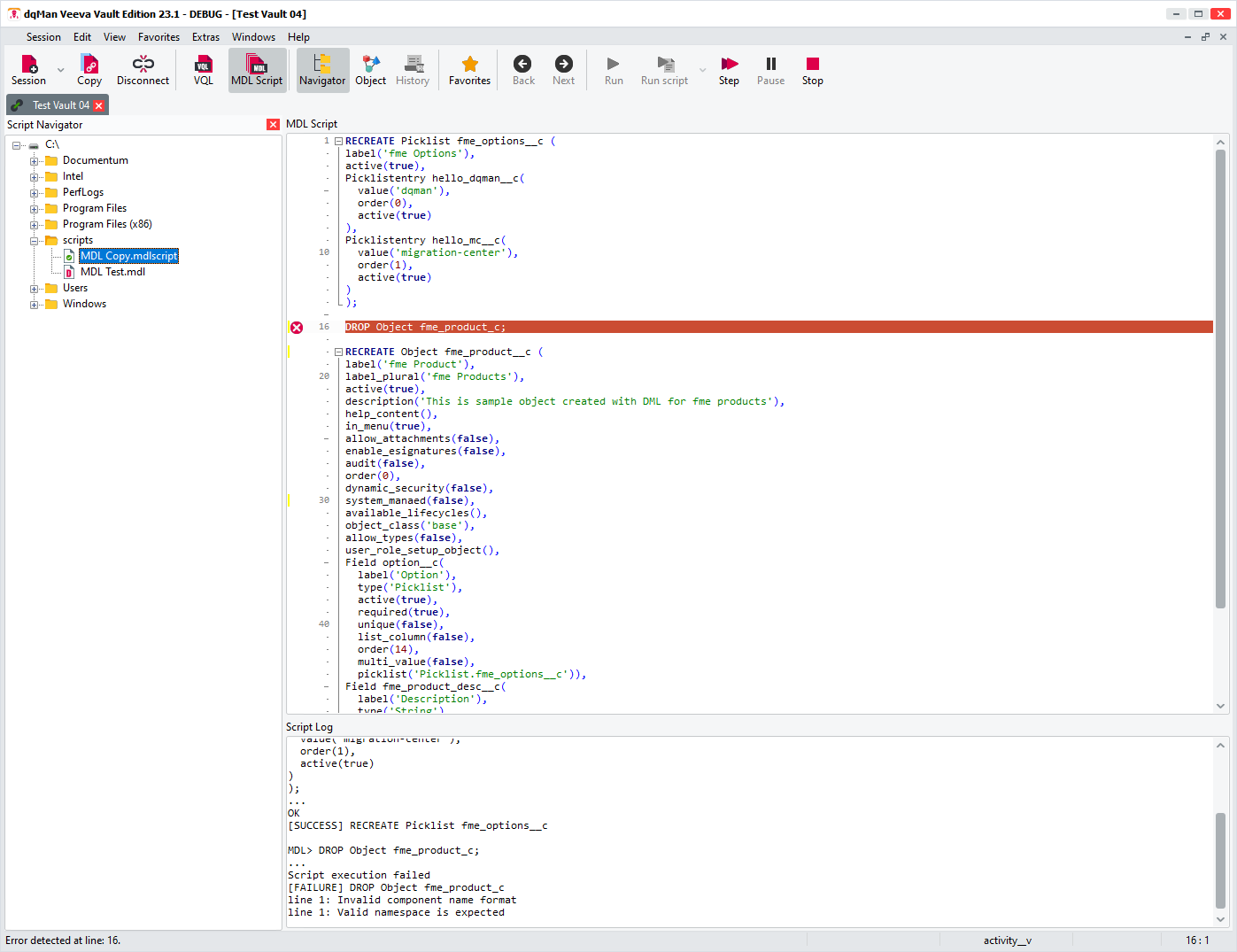The image size is (1237, 952).
Task: Click the MDL script editor vertical scrollbar
Action: point(1220,381)
